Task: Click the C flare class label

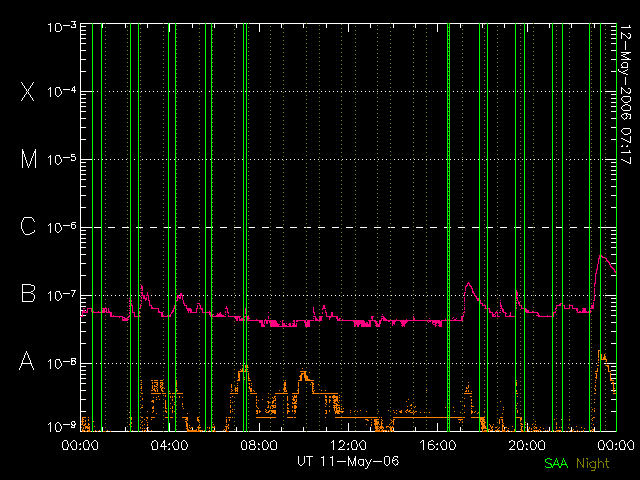Action: point(28,226)
